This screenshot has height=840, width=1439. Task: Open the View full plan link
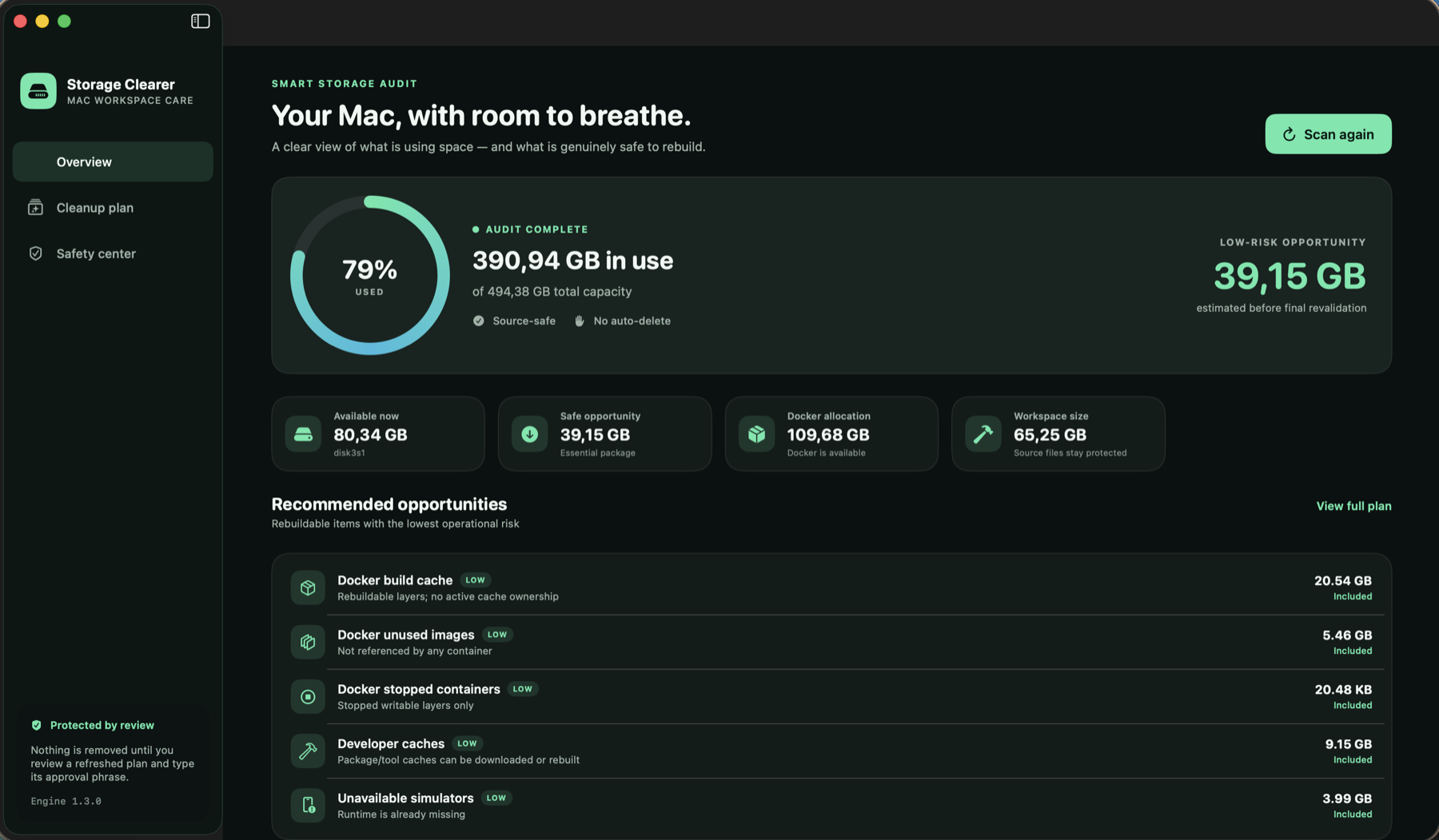point(1353,506)
